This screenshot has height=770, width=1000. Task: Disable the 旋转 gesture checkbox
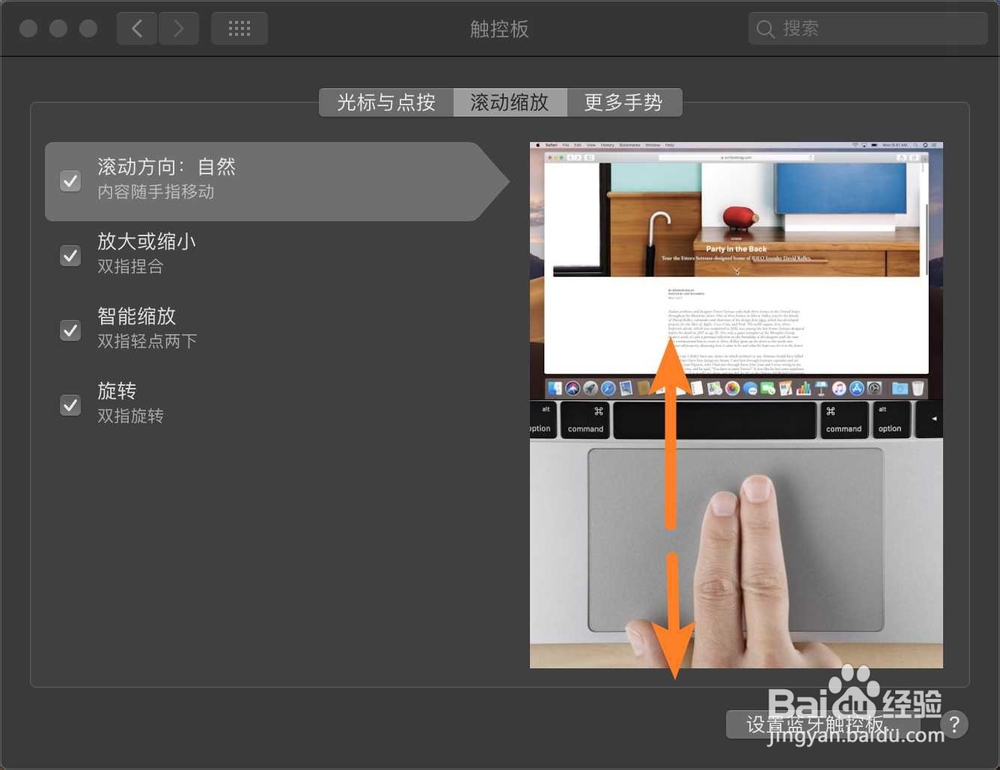[x=70, y=405]
